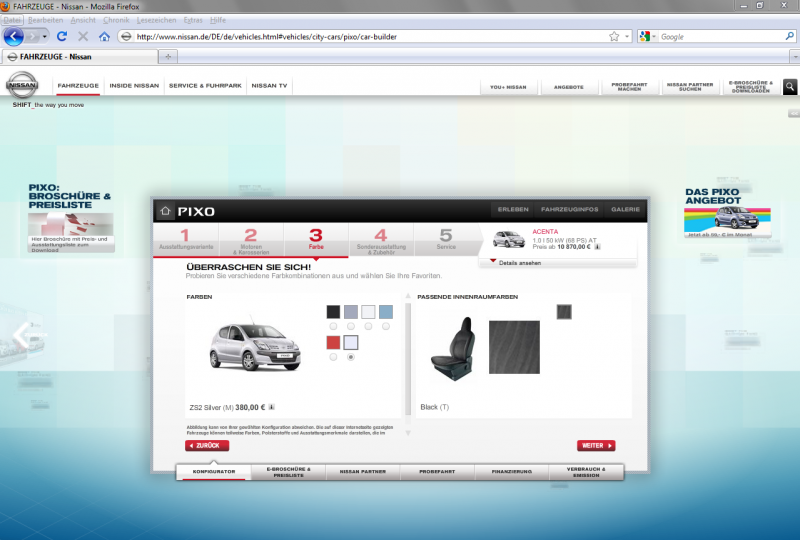The image size is (800, 540).
Task: Collapse the side panel with double-arrow icon
Action: (793, 113)
